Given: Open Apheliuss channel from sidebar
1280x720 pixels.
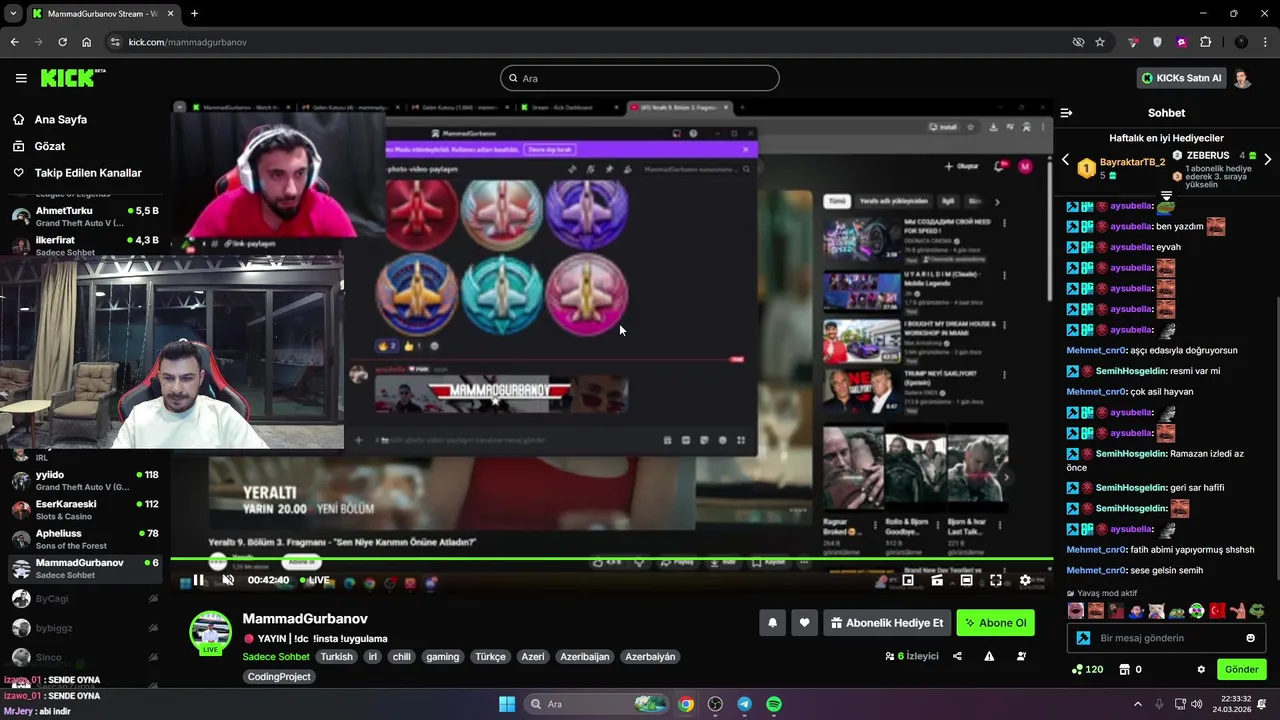Looking at the screenshot, I should pos(85,539).
